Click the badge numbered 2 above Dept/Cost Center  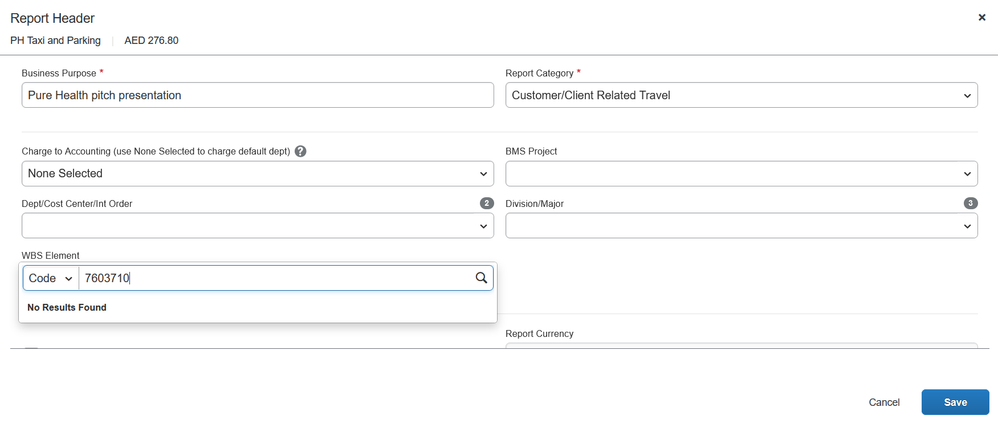coord(486,204)
